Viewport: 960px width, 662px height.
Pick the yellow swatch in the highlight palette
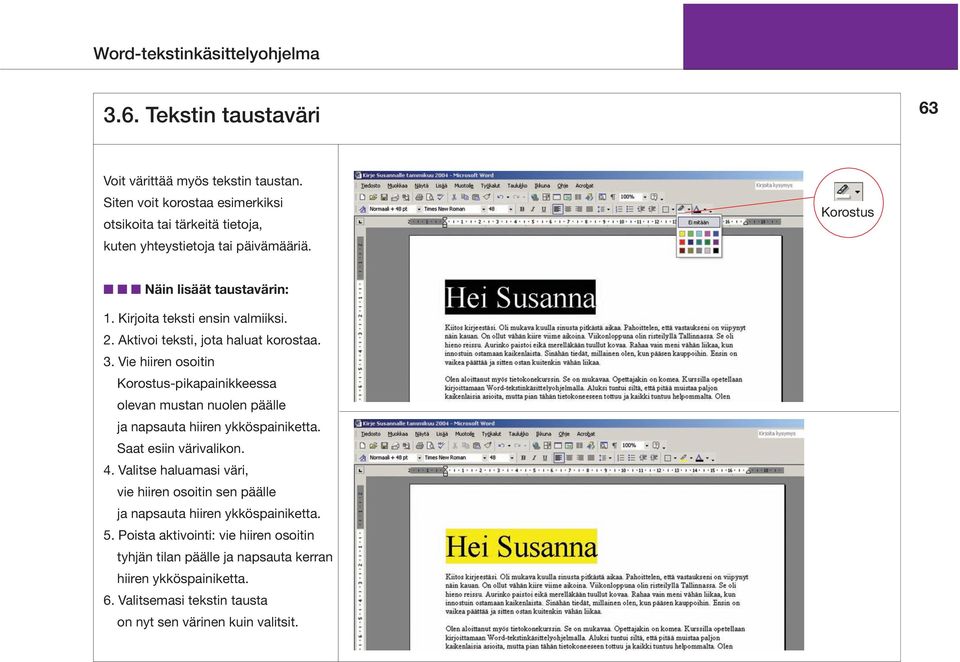point(682,234)
